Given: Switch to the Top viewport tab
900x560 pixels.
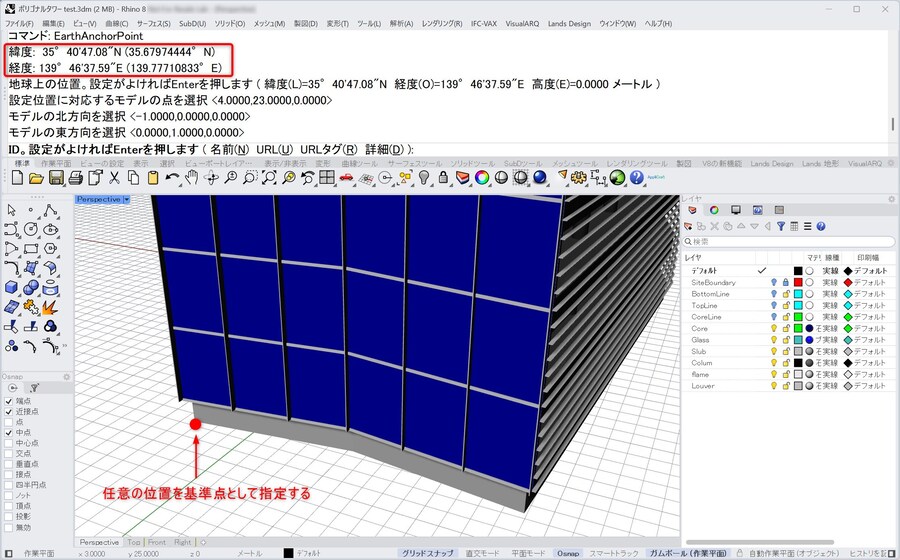Looking at the screenshot, I should (134, 542).
